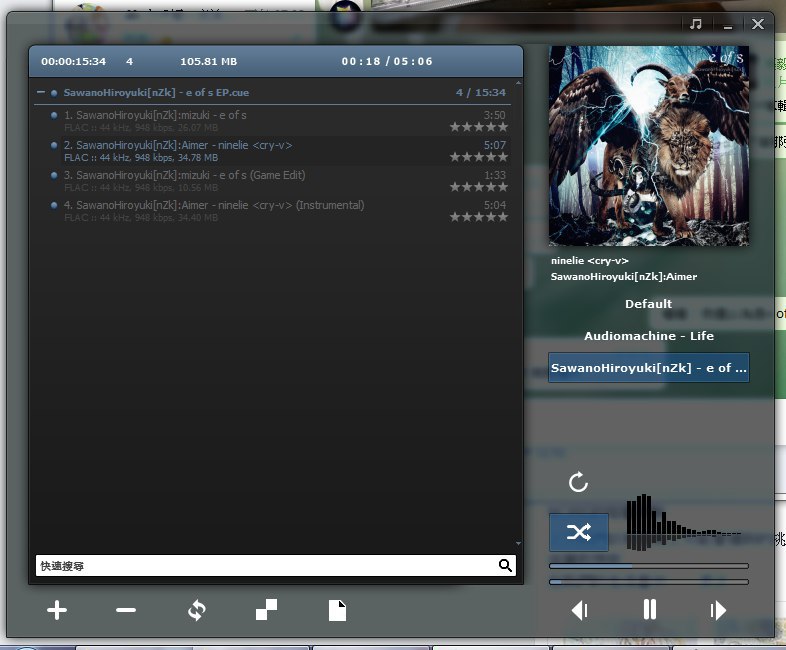Click the SawanoHiroyuki[nZk]:Aimer artist text
786x650 pixels.
[624, 277]
